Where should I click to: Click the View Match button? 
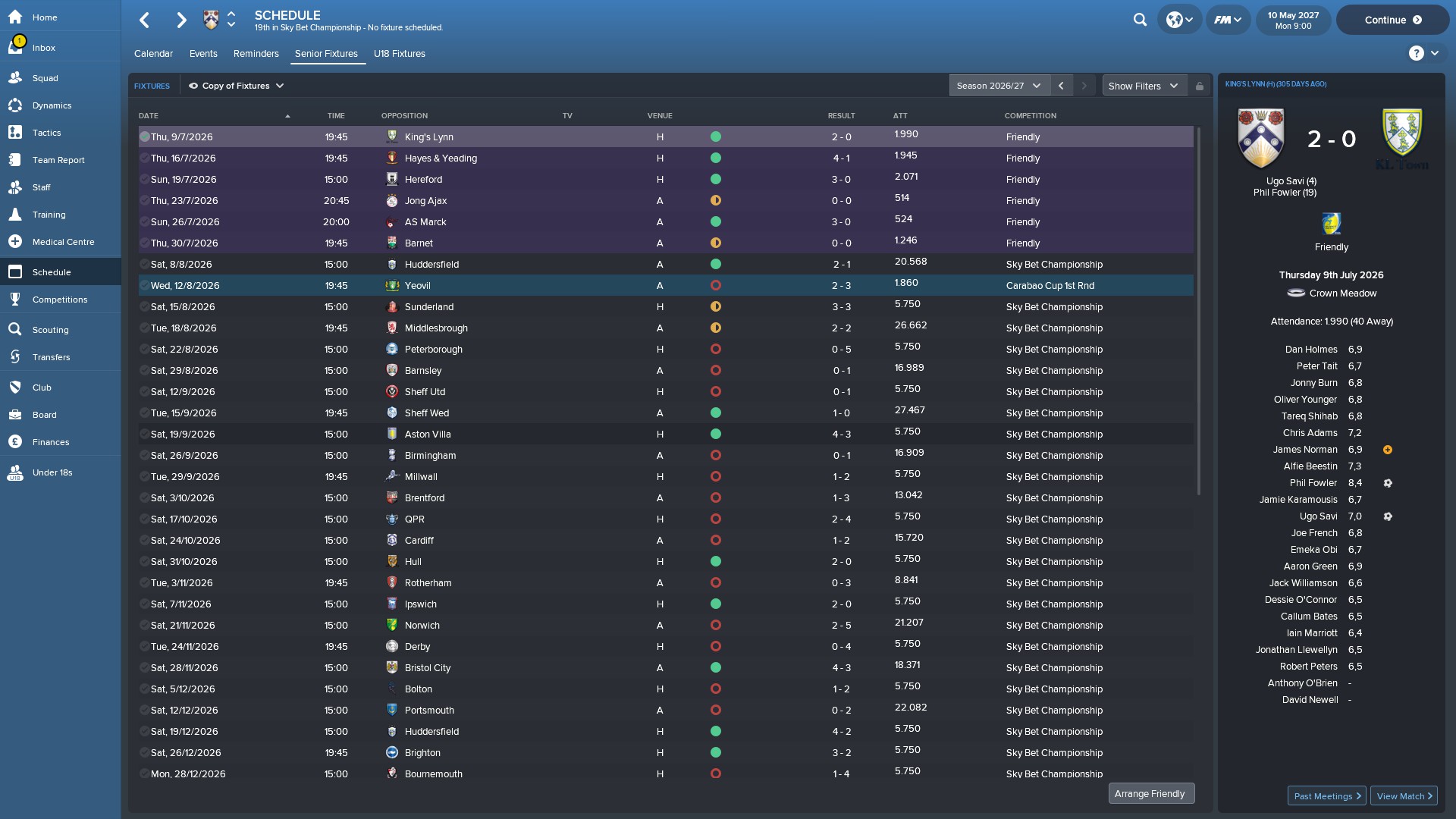pos(1404,795)
